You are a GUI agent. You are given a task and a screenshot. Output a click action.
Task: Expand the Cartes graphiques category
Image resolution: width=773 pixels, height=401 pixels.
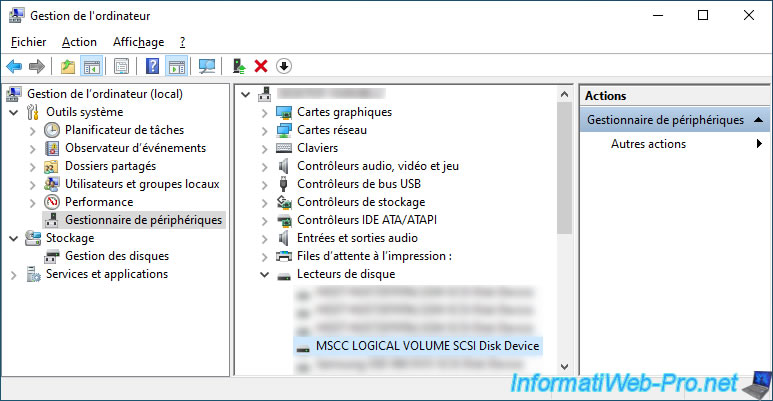(x=264, y=112)
